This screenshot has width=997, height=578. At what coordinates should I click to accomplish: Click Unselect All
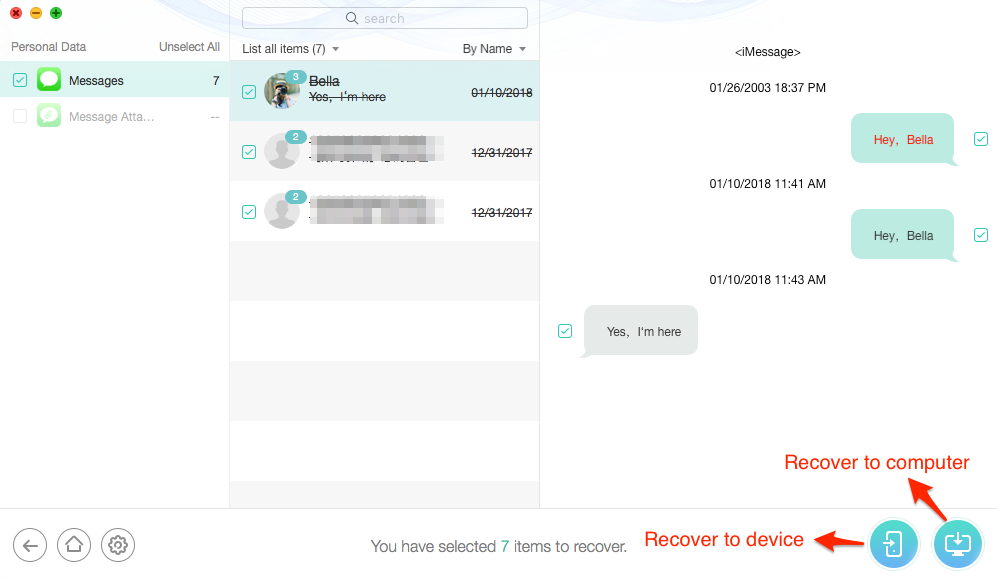(x=189, y=46)
